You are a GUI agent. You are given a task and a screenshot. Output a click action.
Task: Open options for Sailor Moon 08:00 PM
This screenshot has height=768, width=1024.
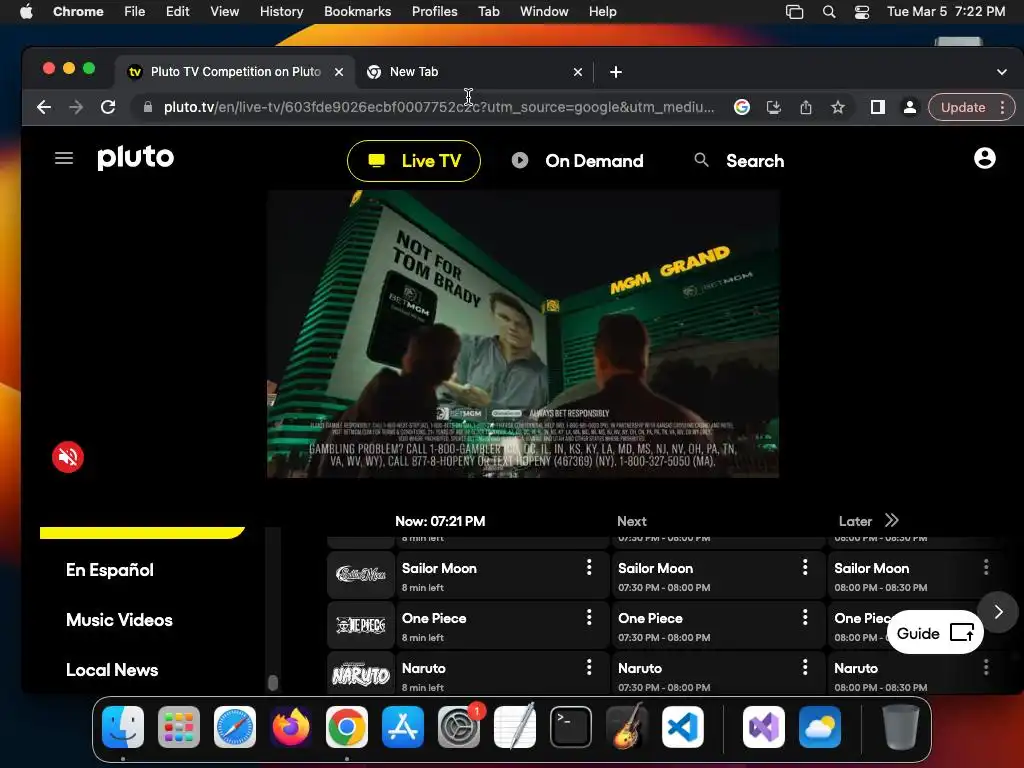pyautogui.click(x=986, y=567)
